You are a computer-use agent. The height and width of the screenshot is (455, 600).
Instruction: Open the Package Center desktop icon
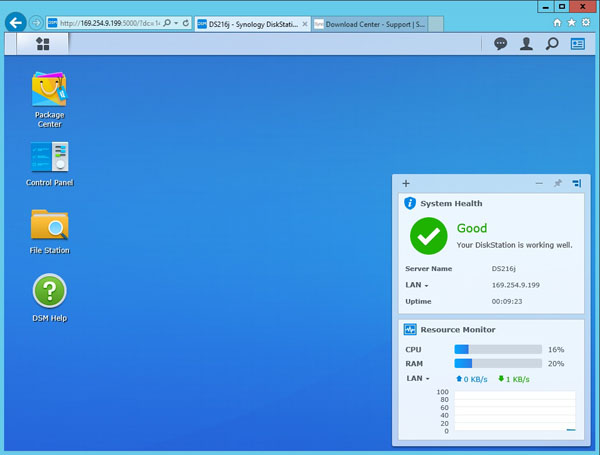pyautogui.click(x=49, y=99)
